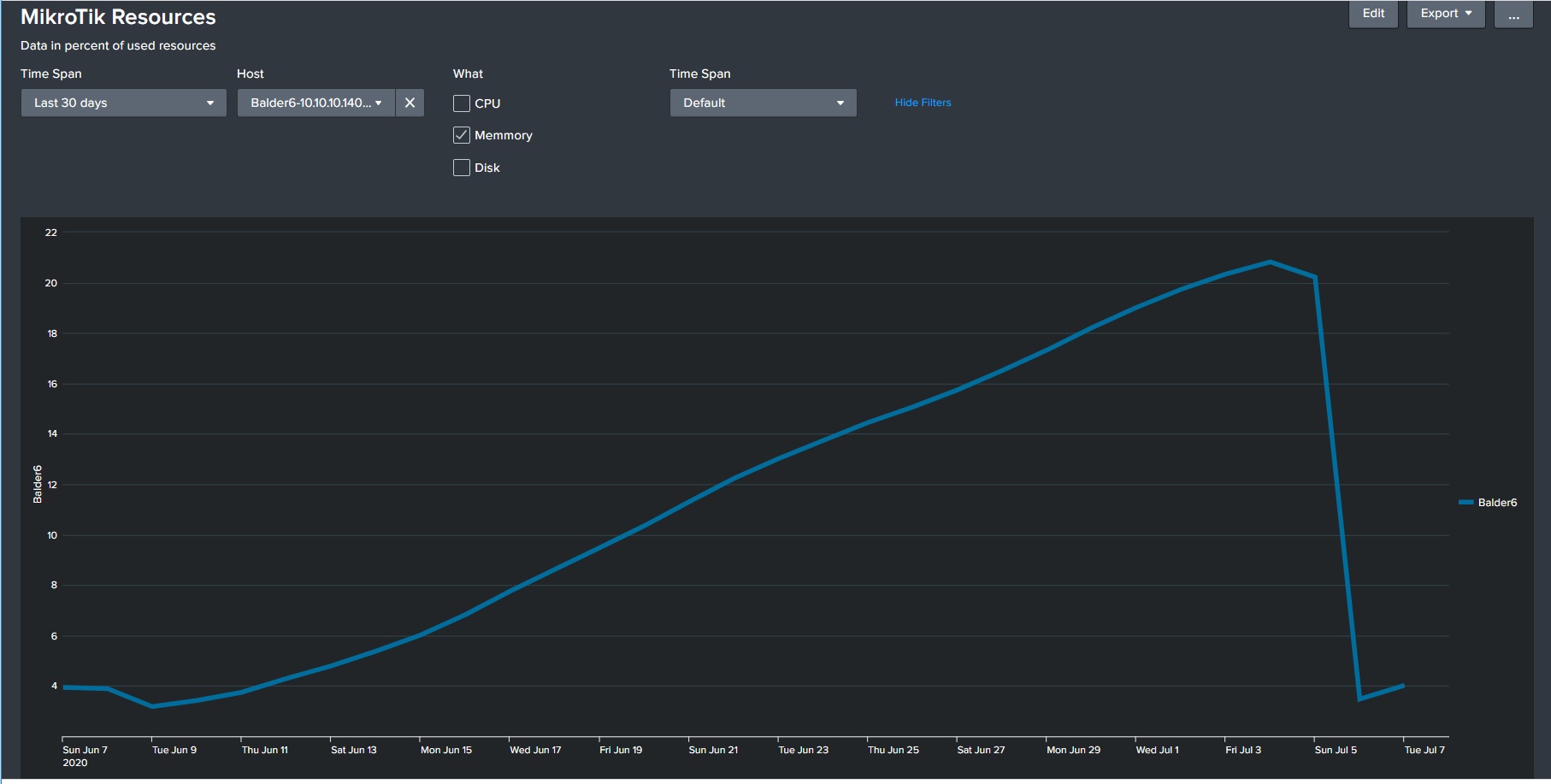Screen dimensions: 1551x784
Task: Click the Hide Filters link
Action: tap(923, 103)
